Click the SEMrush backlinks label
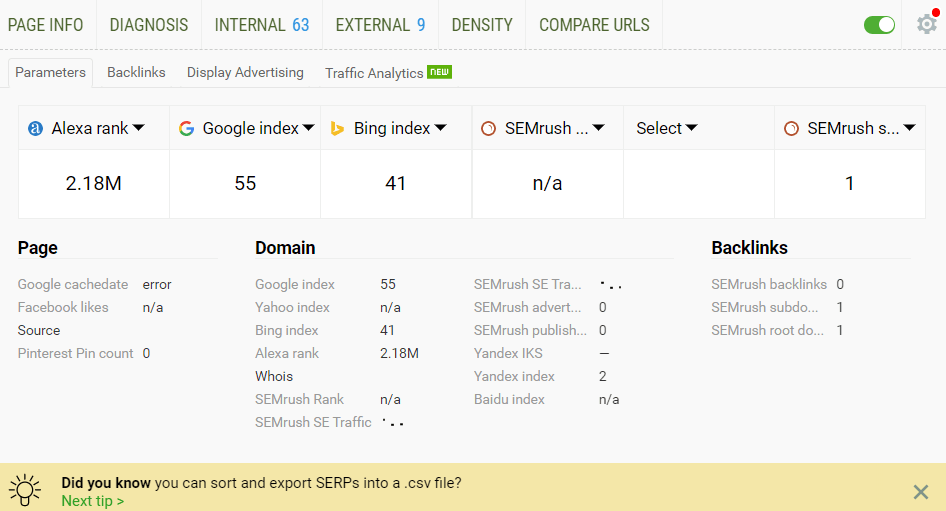 coord(769,284)
